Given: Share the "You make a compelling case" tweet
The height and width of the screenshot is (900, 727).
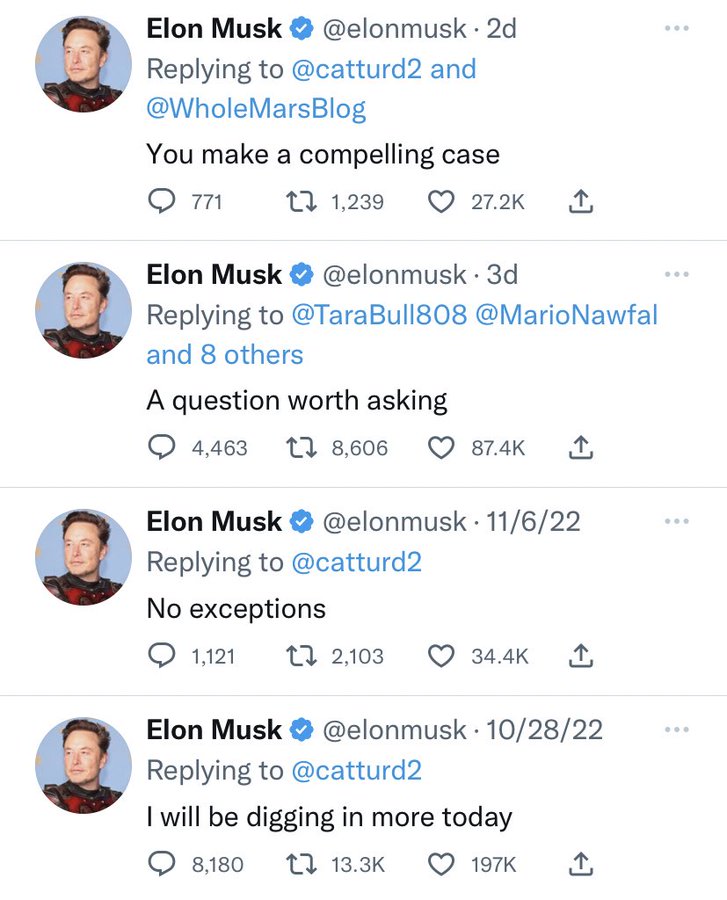Looking at the screenshot, I should 581,202.
